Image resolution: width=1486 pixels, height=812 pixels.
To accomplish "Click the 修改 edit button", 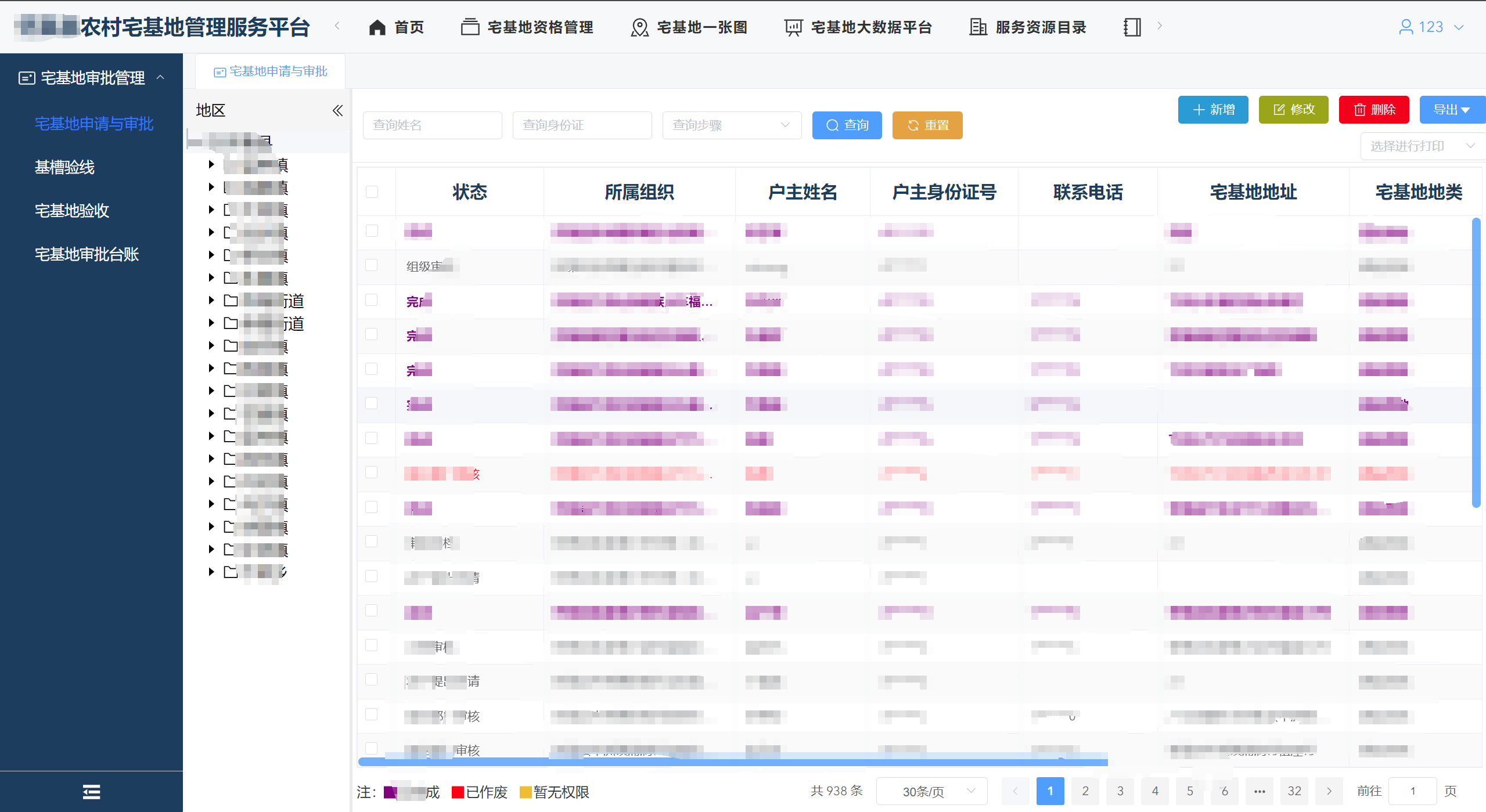I will [x=1293, y=110].
